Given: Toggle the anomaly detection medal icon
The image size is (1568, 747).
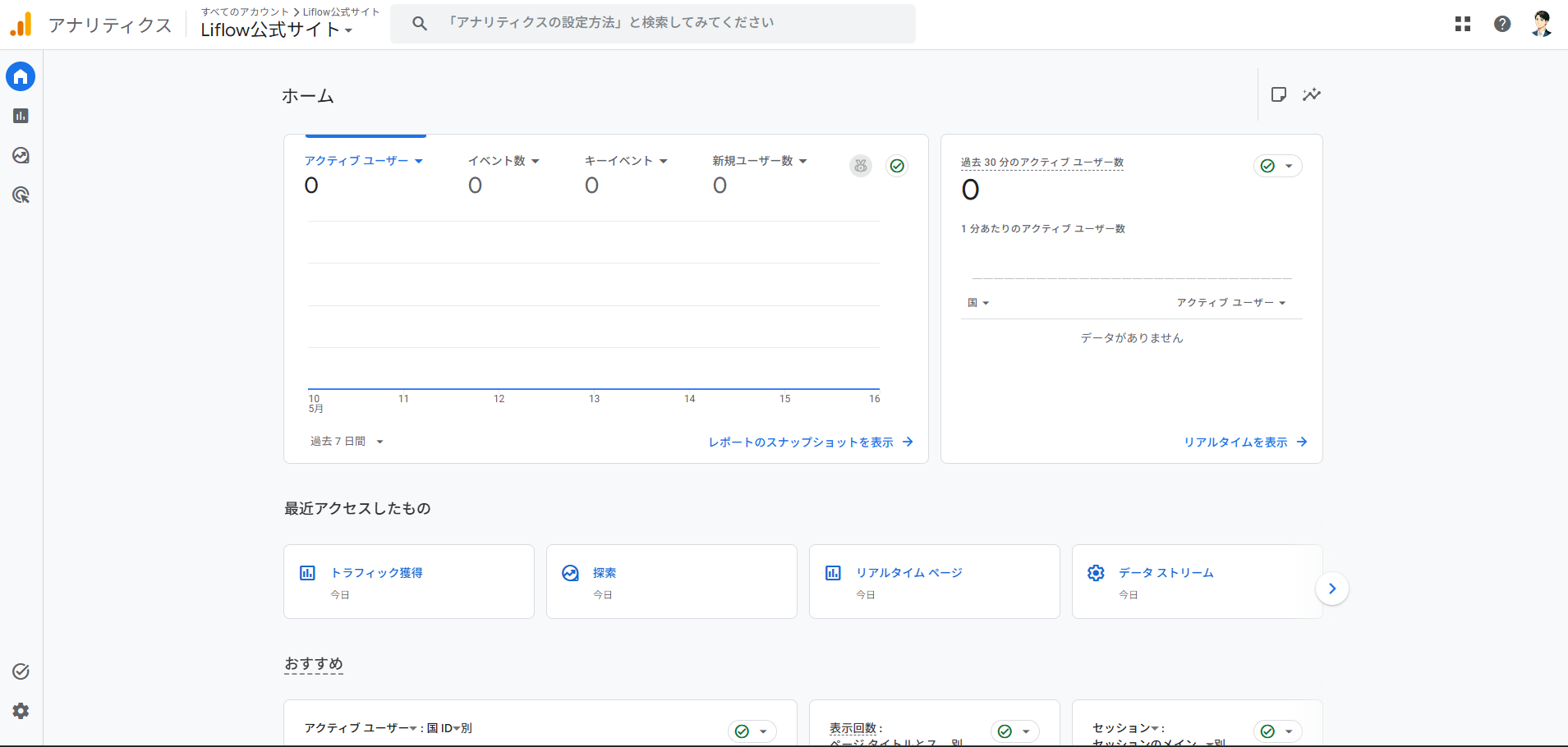Looking at the screenshot, I should tap(861, 166).
